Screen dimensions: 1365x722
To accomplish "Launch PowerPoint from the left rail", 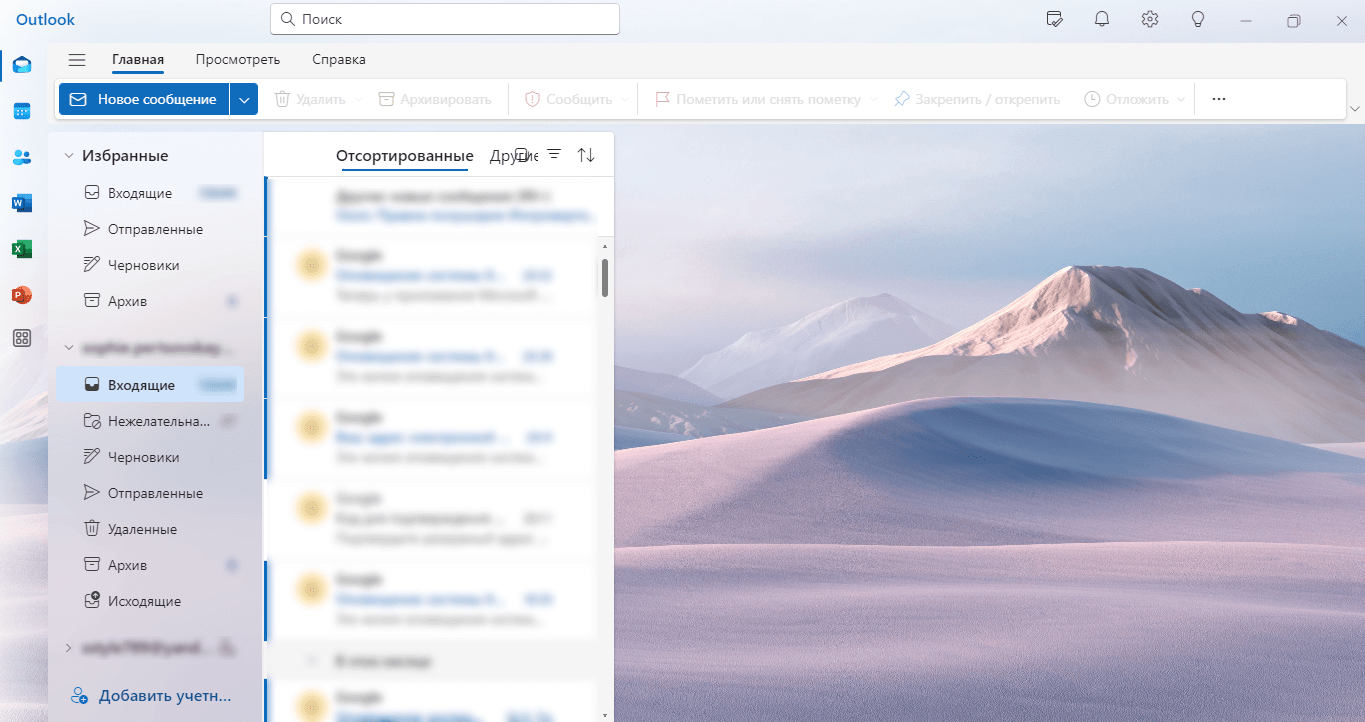I will coord(22,295).
